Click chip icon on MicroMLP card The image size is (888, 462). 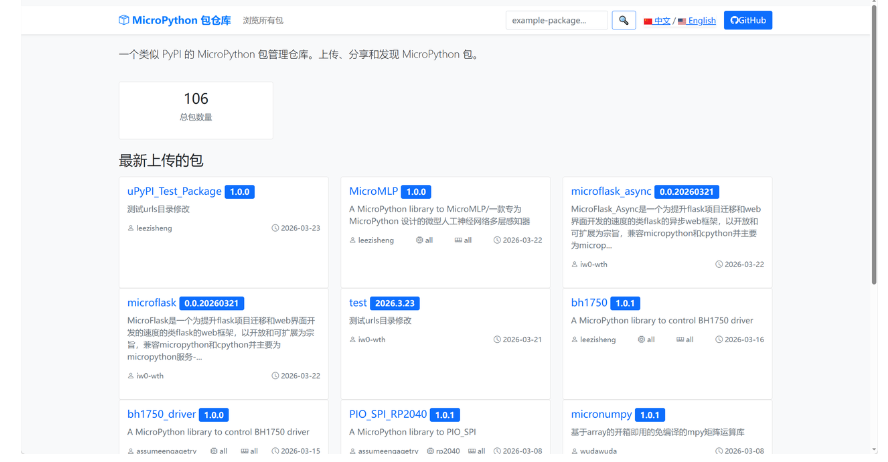pyautogui.click(x=420, y=240)
